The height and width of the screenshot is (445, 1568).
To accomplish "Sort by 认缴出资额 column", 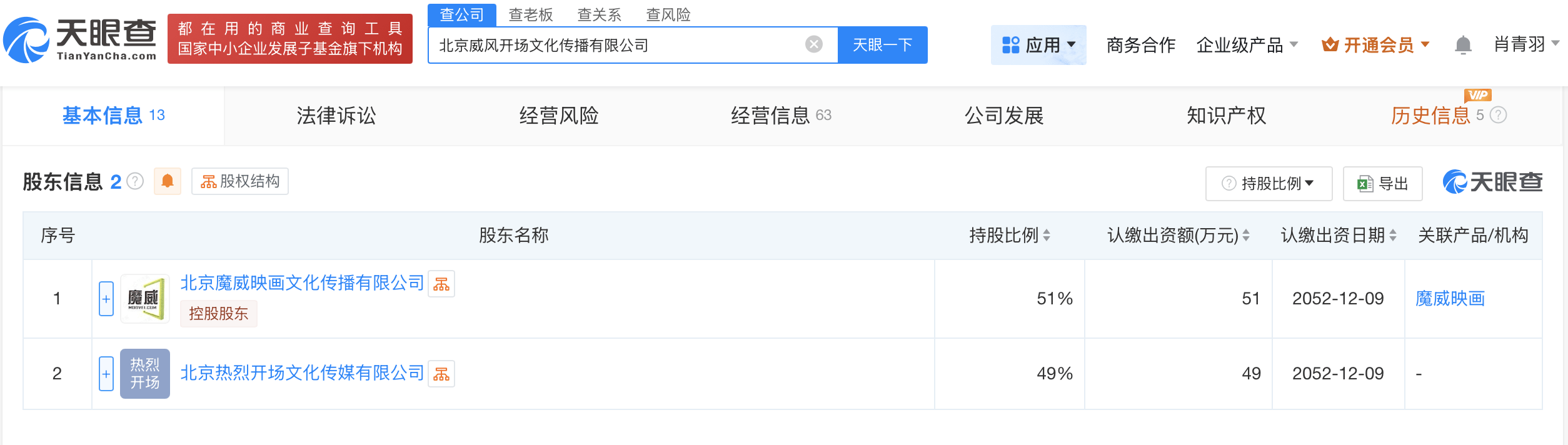I will (1245, 236).
